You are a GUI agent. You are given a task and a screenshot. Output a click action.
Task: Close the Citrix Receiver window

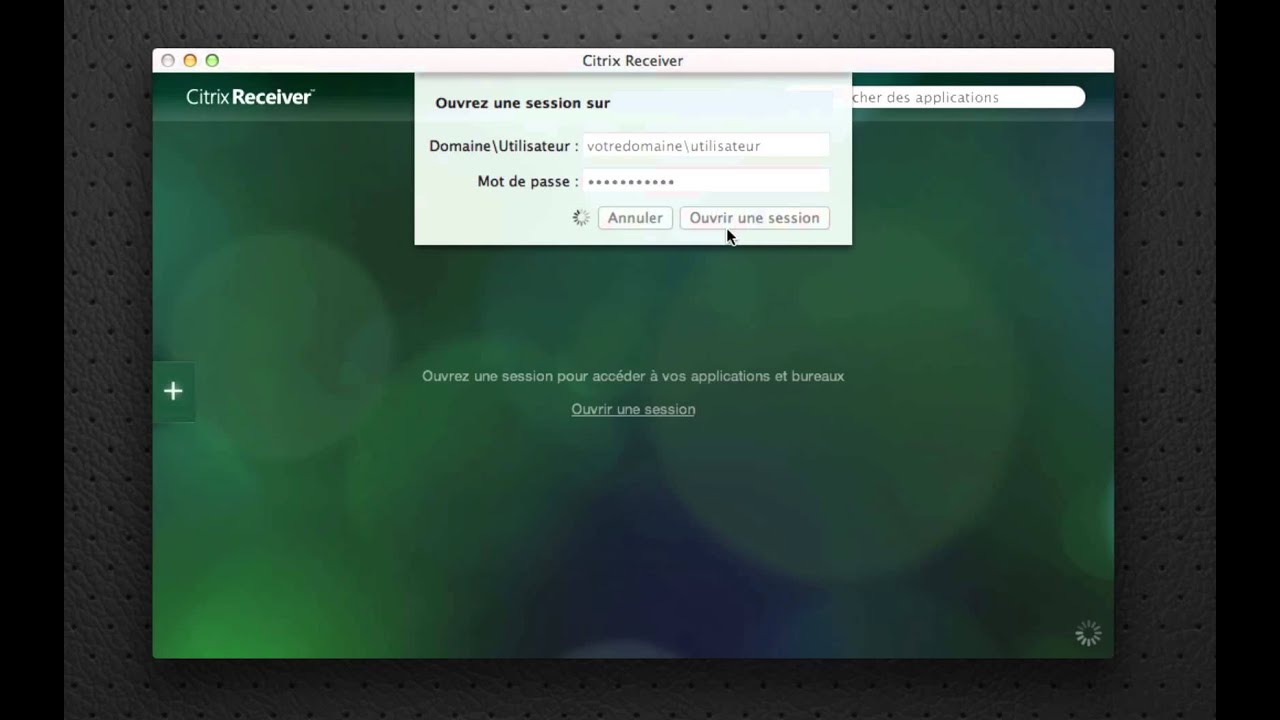click(x=168, y=61)
